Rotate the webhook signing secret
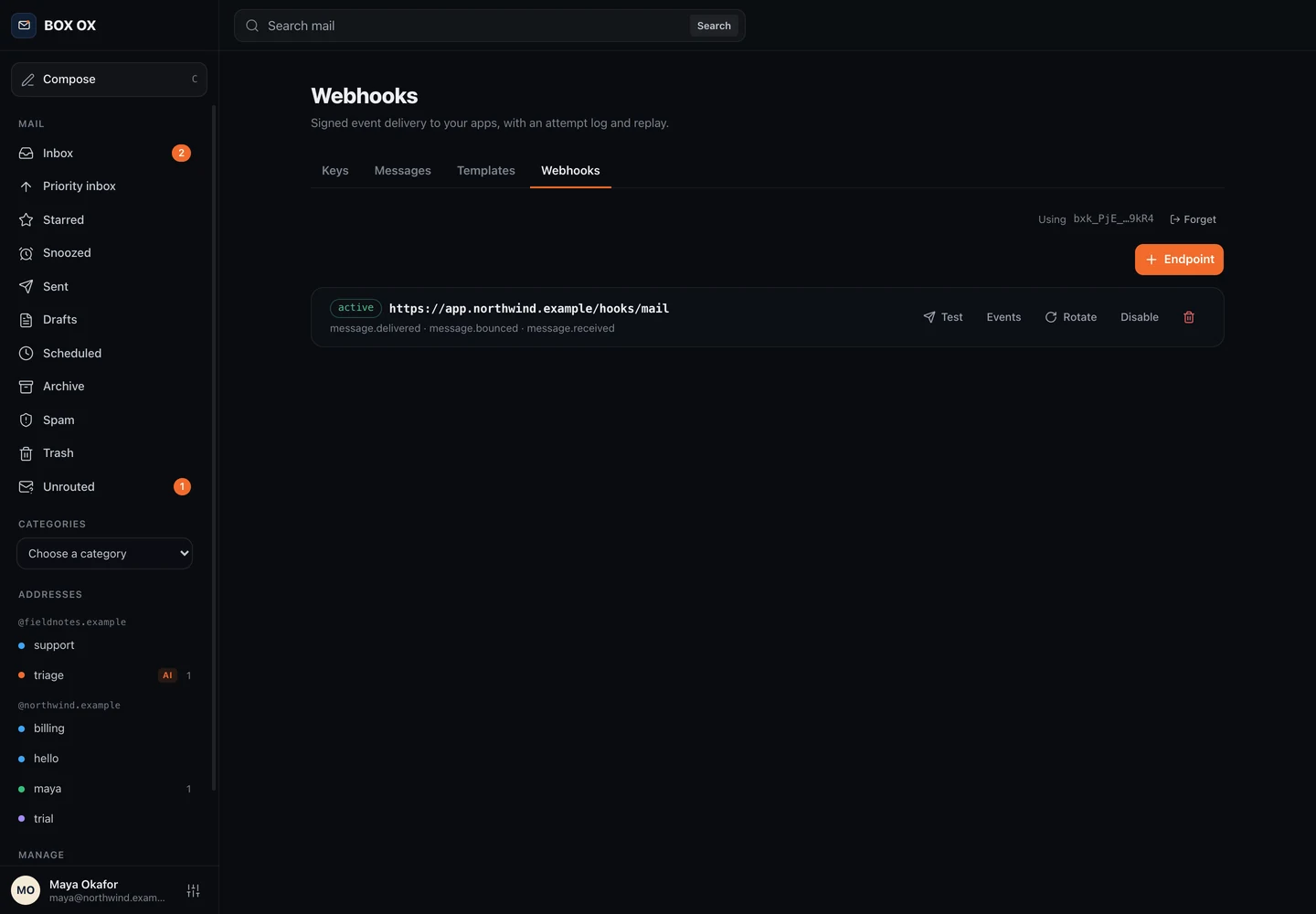The image size is (1316, 914). 1070,317
